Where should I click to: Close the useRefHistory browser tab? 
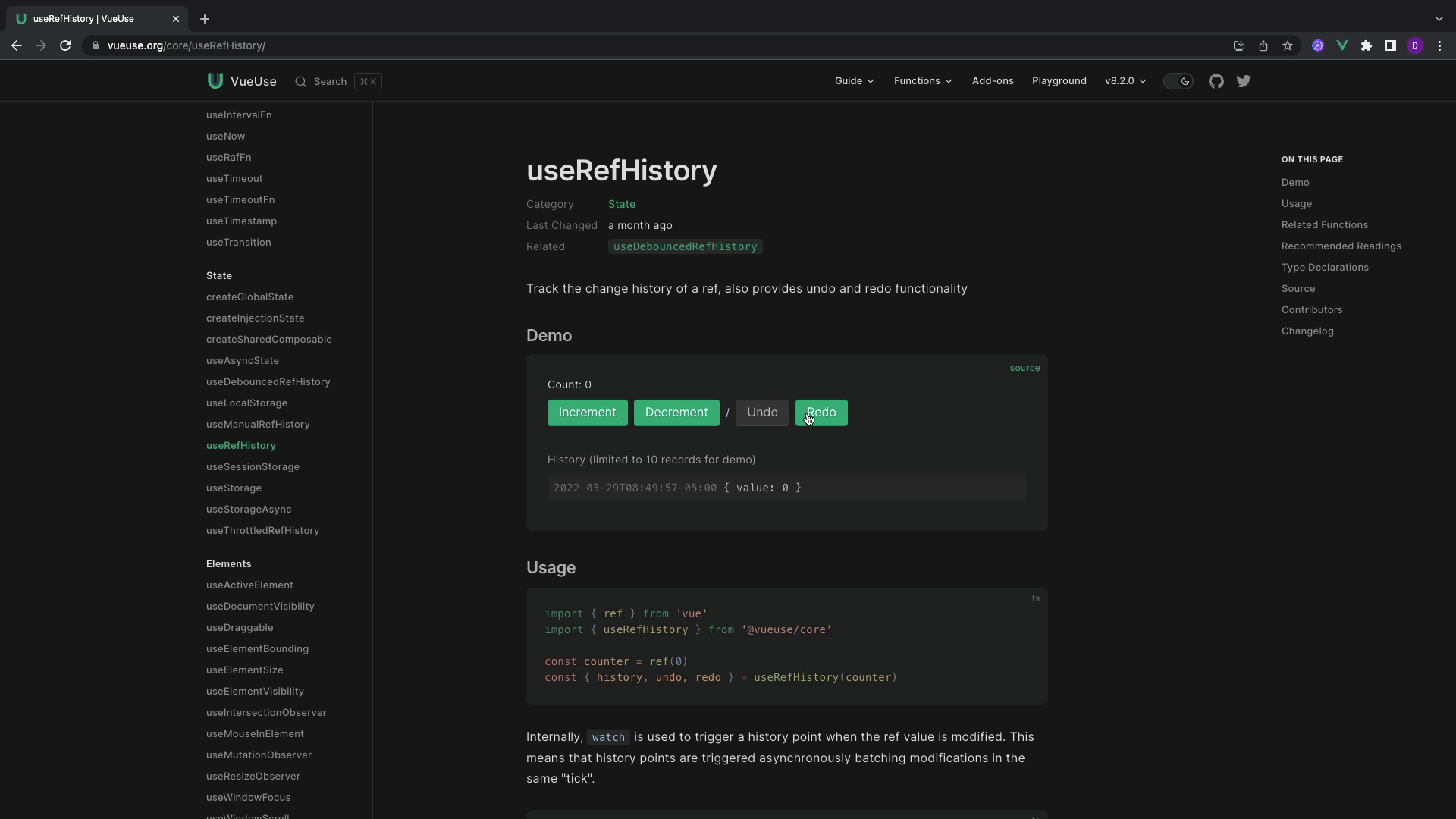pos(176,19)
